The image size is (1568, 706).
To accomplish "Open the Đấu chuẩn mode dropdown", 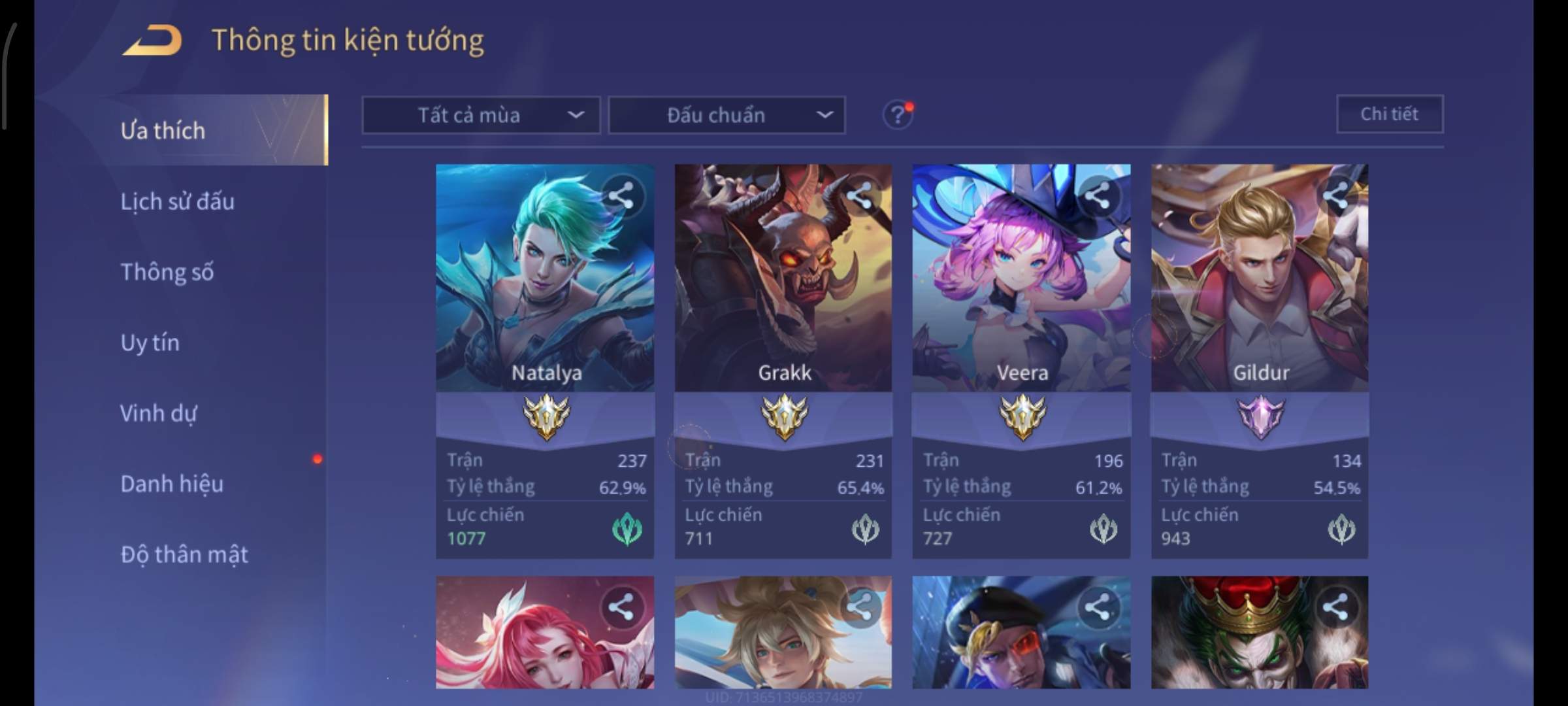I will point(727,116).
